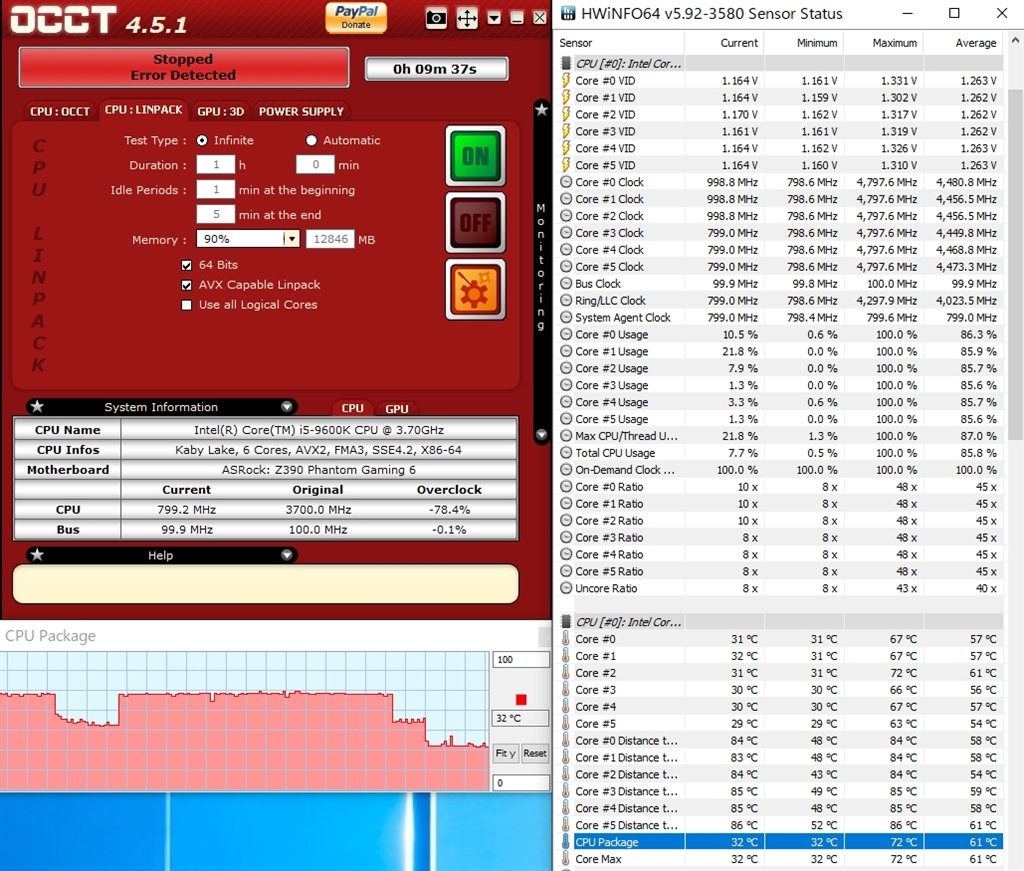Click clock icon for Bus Clock row
The image size is (1024, 871).
click(566, 283)
